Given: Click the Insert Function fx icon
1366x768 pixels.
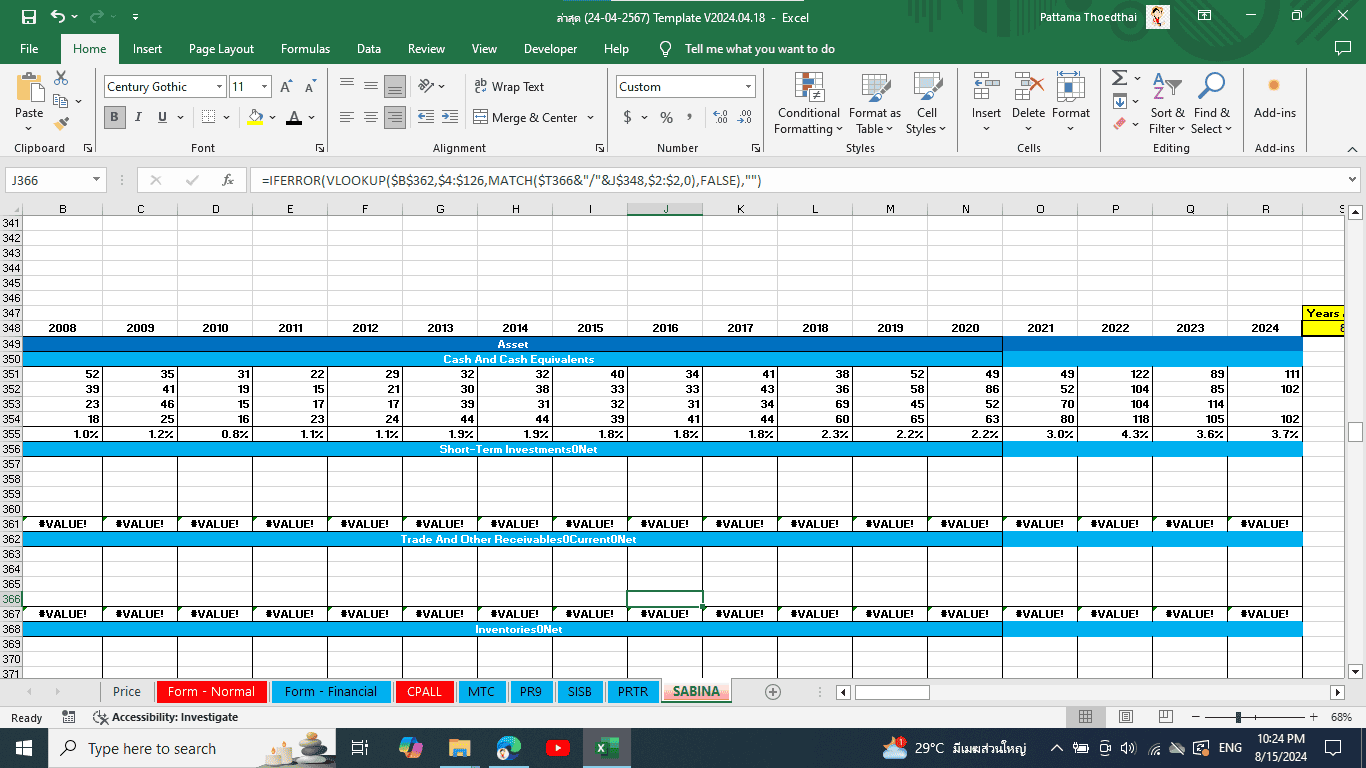Looking at the screenshot, I should [228, 180].
